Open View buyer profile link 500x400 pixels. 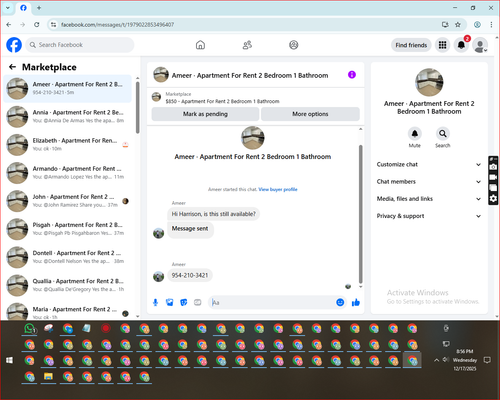pos(278,189)
